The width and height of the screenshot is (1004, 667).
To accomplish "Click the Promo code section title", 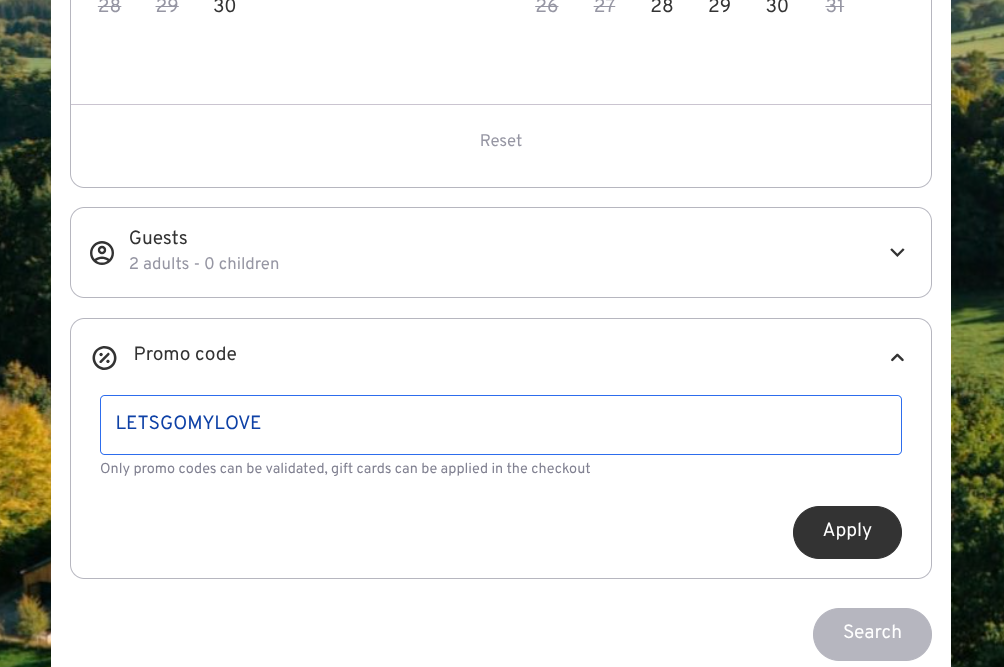I will (185, 355).
